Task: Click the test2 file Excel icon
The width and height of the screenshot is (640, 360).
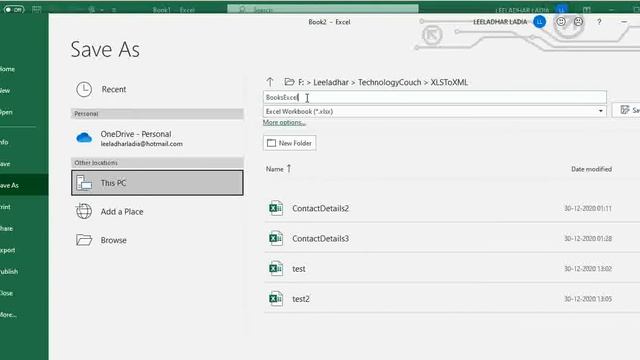Action: tap(276, 299)
